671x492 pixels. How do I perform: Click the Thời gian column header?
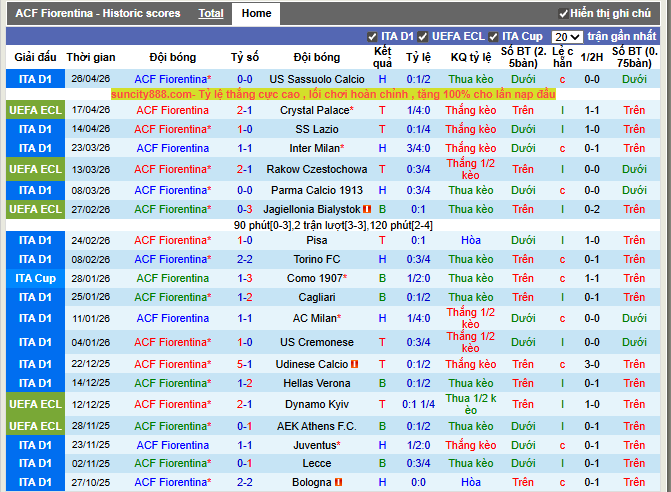[91, 57]
